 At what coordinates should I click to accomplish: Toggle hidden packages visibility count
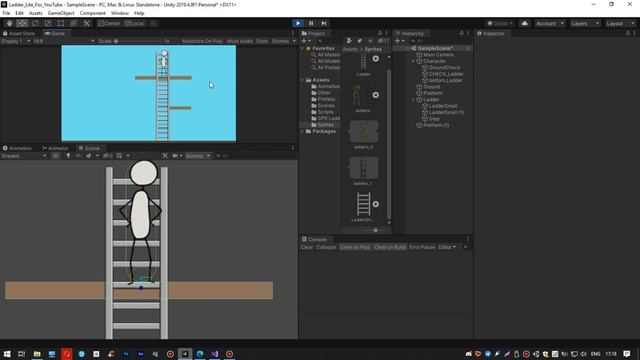(383, 41)
